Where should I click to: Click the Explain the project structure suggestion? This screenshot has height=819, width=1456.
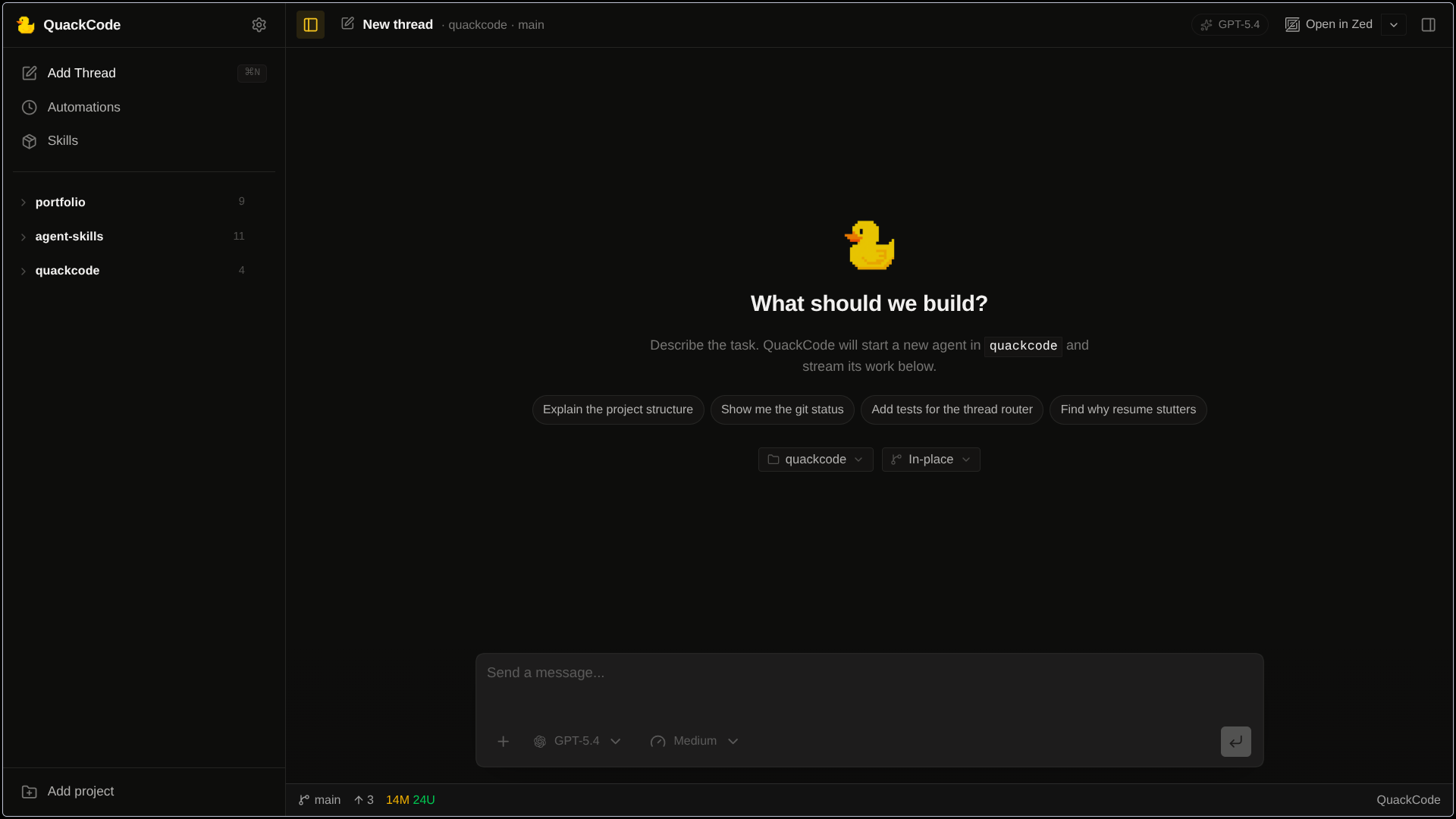click(x=617, y=409)
